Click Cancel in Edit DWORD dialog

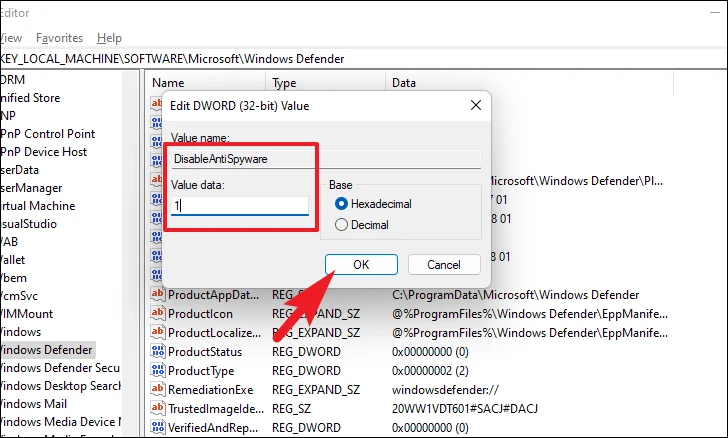pyautogui.click(x=444, y=264)
